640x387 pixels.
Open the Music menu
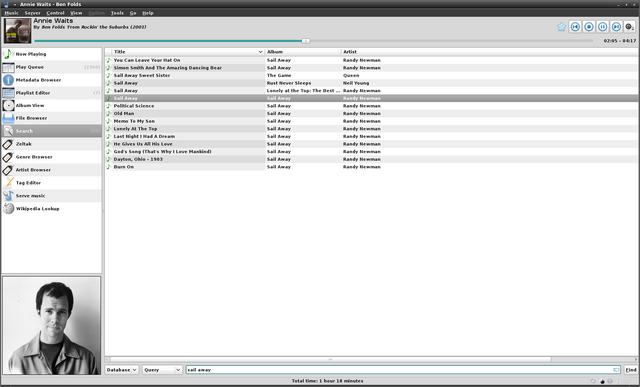11,13
